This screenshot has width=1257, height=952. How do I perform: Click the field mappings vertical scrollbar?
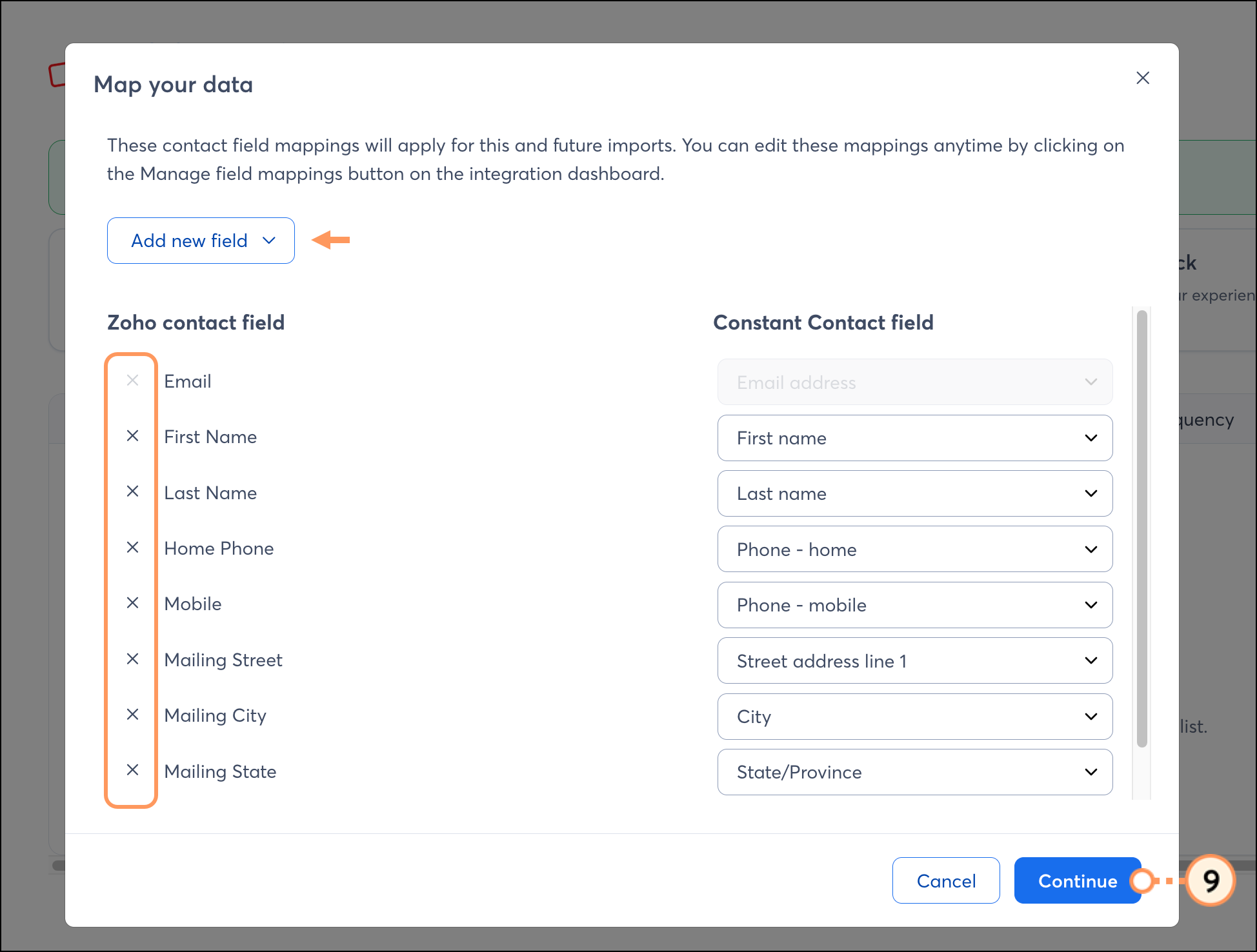click(1141, 529)
